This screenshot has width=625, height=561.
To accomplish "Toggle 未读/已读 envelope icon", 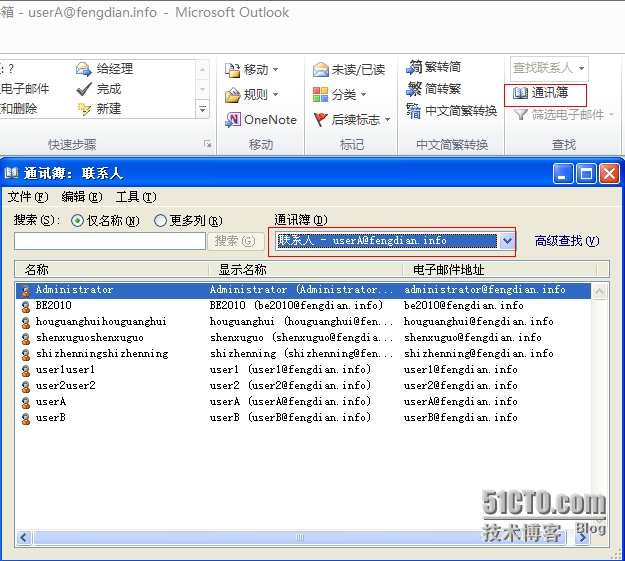I will 320,70.
